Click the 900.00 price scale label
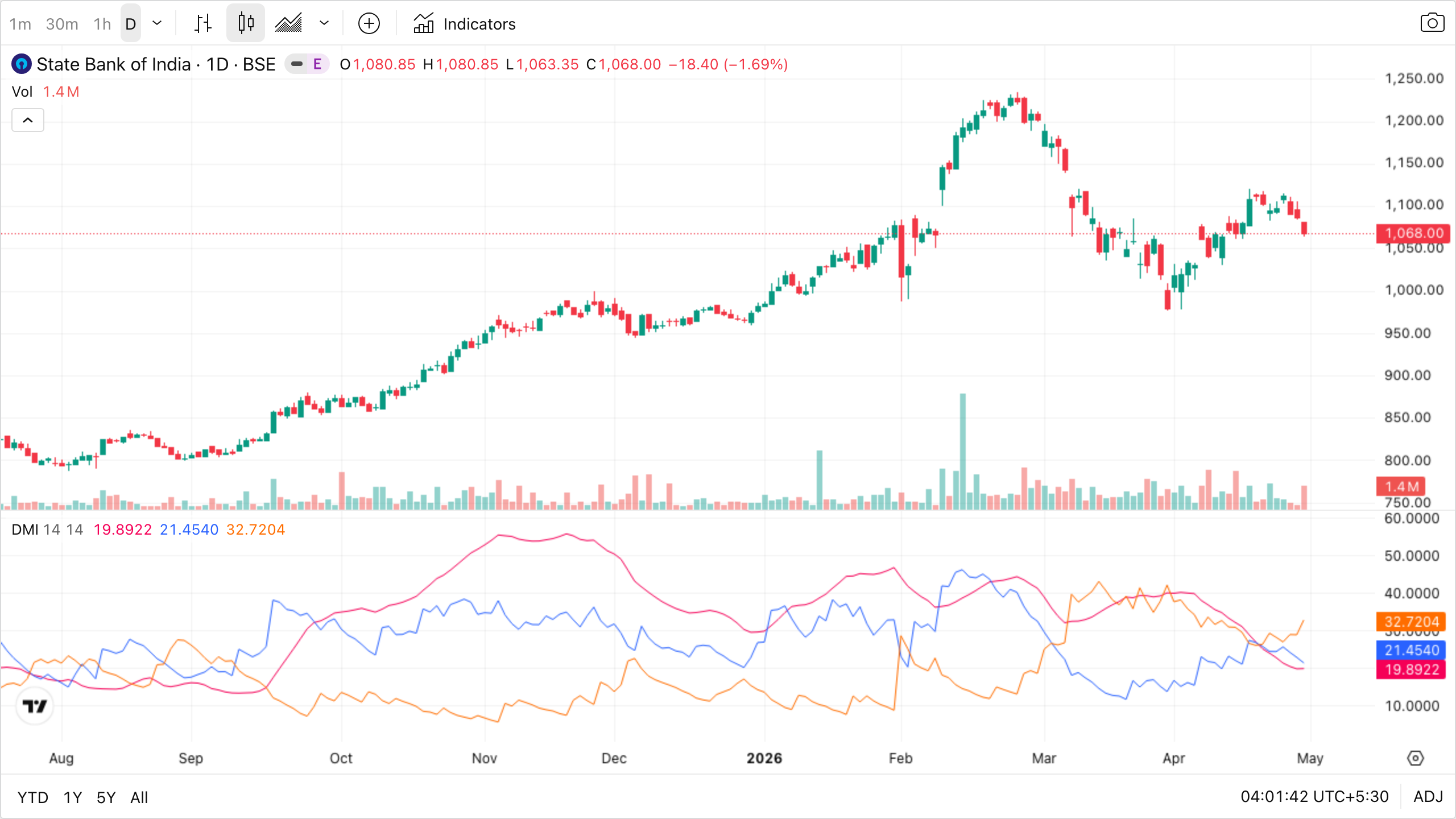The width and height of the screenshot is (1456, 819). coord(1408,375)
